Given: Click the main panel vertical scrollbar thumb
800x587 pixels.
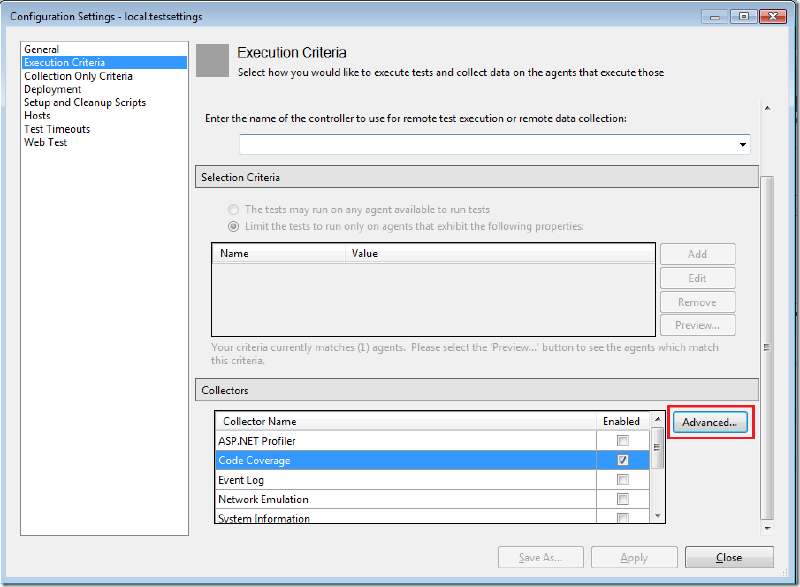Looking at the screenshot, I should pyautogui.click(x=767, y=347).
